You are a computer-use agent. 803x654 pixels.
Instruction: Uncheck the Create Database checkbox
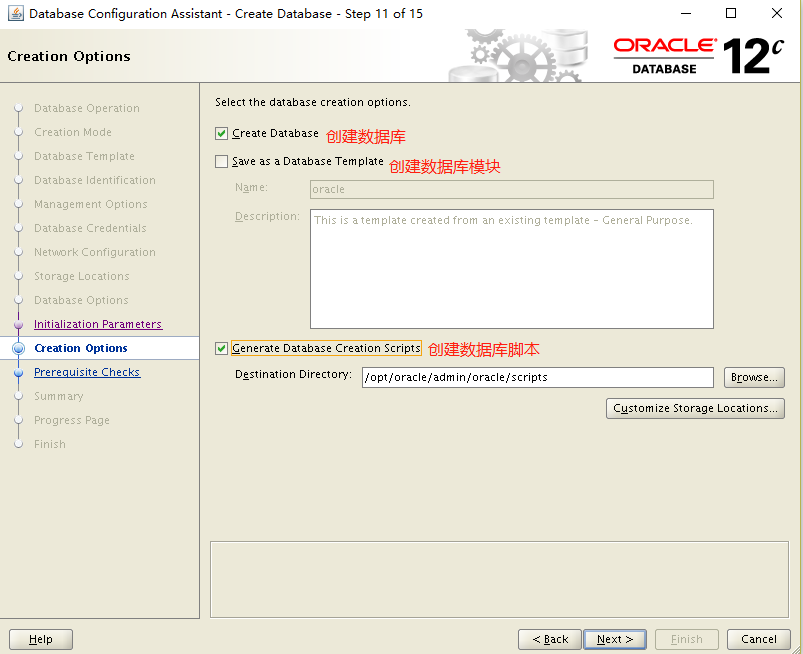coord(221,134)
